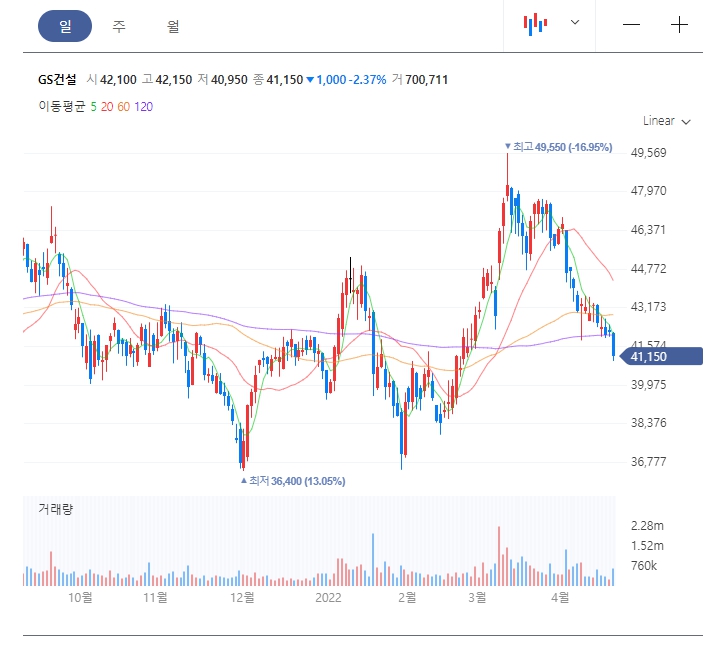Switch to the 월 (monthly) tab
The height and width of the screenshot is (666, 720).
click(x=173, y=26)
